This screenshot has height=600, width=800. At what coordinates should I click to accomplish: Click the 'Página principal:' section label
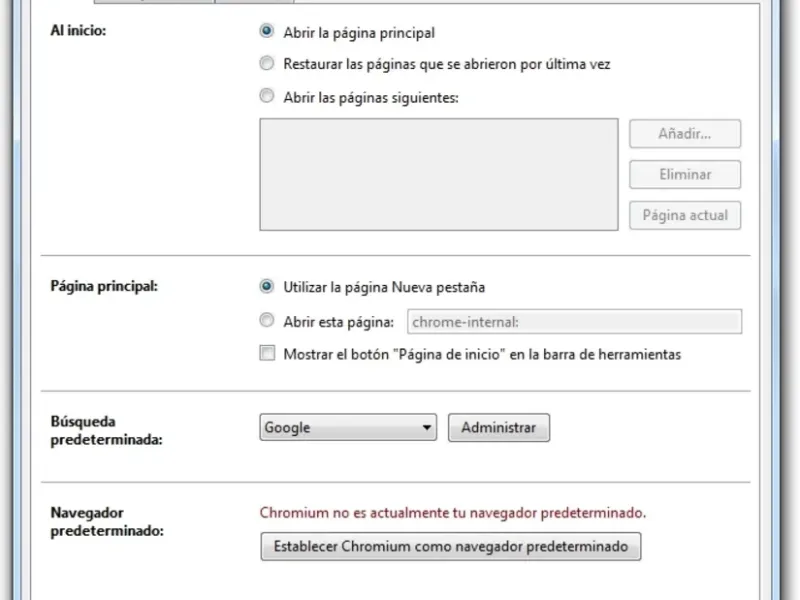pyautogui.click(x=104, y=286)
